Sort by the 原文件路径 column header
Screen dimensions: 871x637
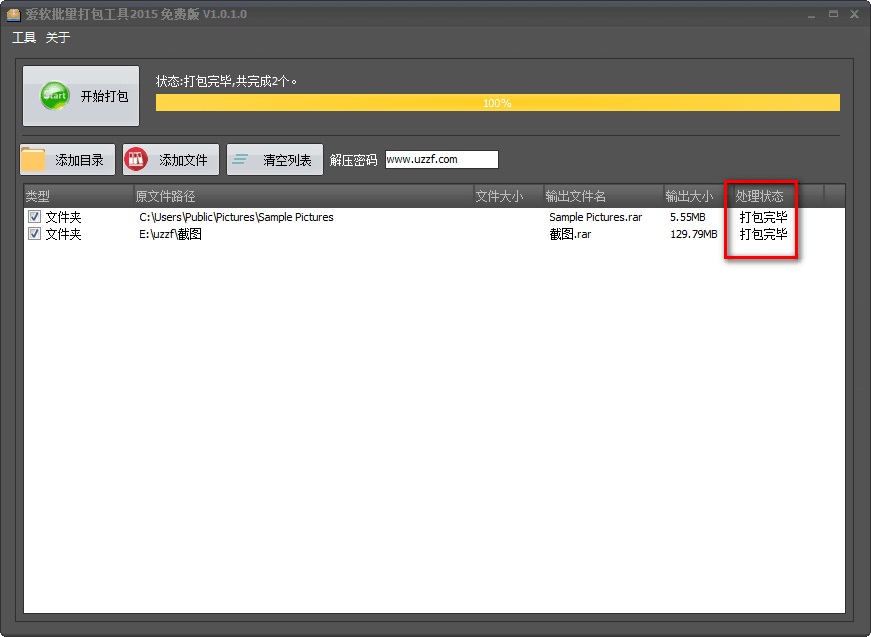pos(303,196)
